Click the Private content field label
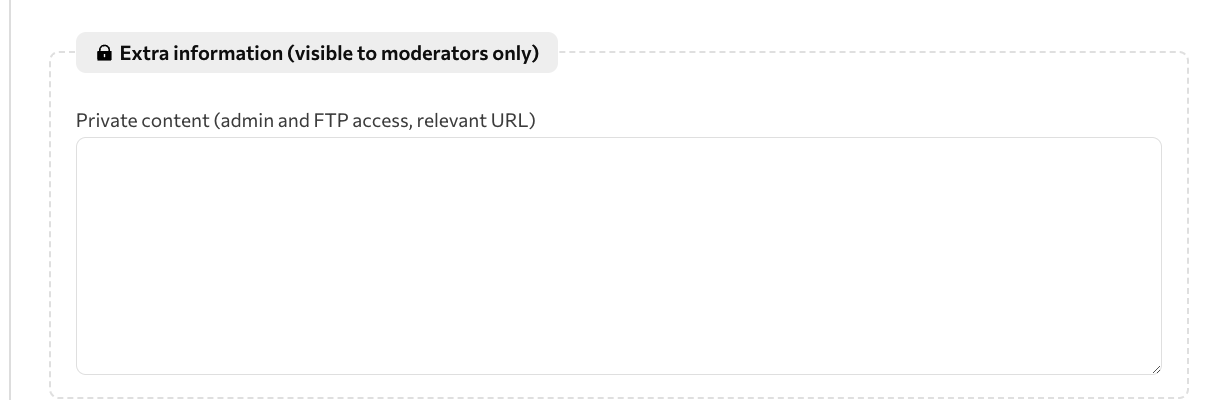This screenshot has height=400, width=1223. (x=306, y=121)
